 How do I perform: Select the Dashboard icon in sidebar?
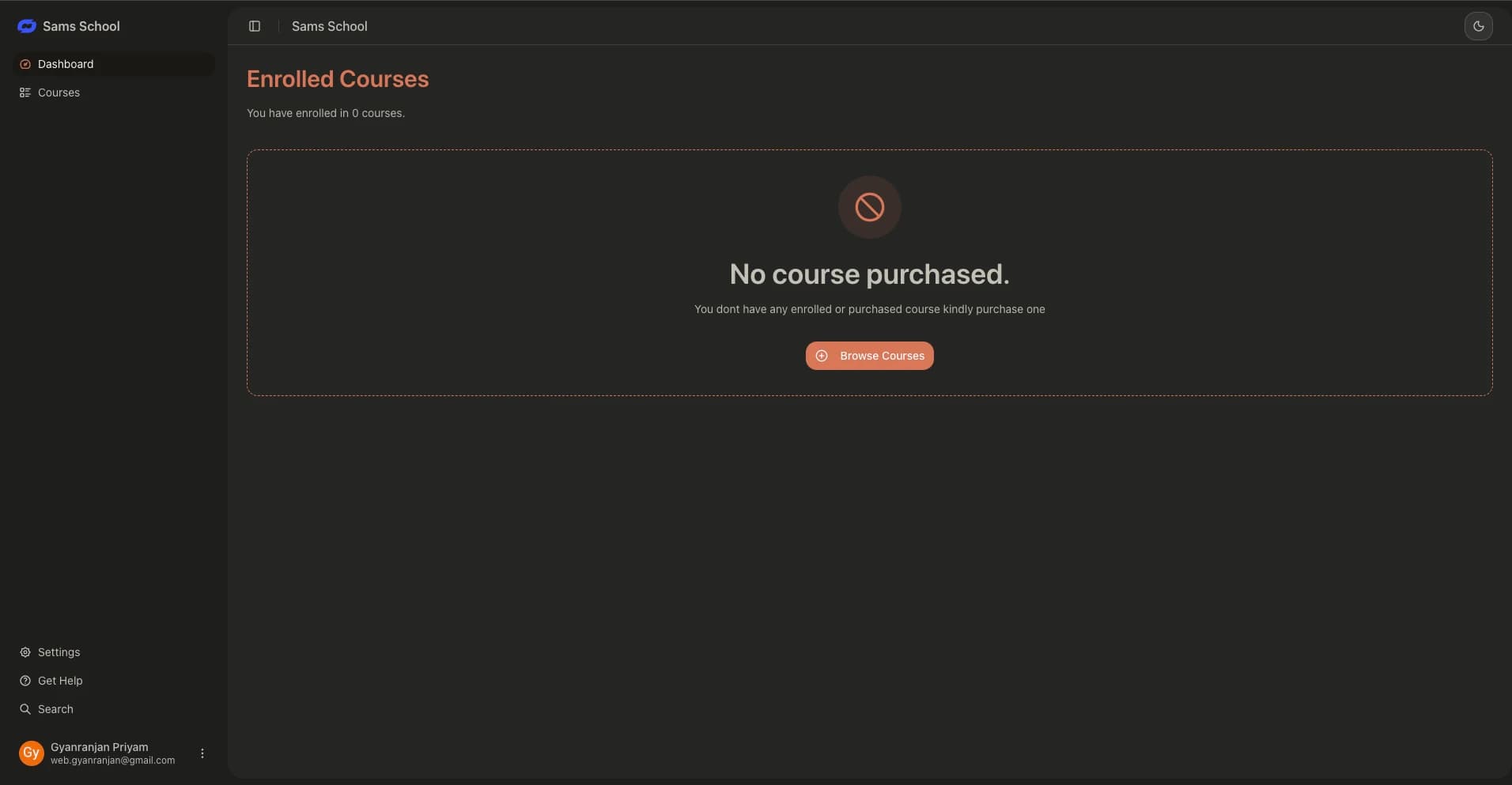tap(25, 64)
